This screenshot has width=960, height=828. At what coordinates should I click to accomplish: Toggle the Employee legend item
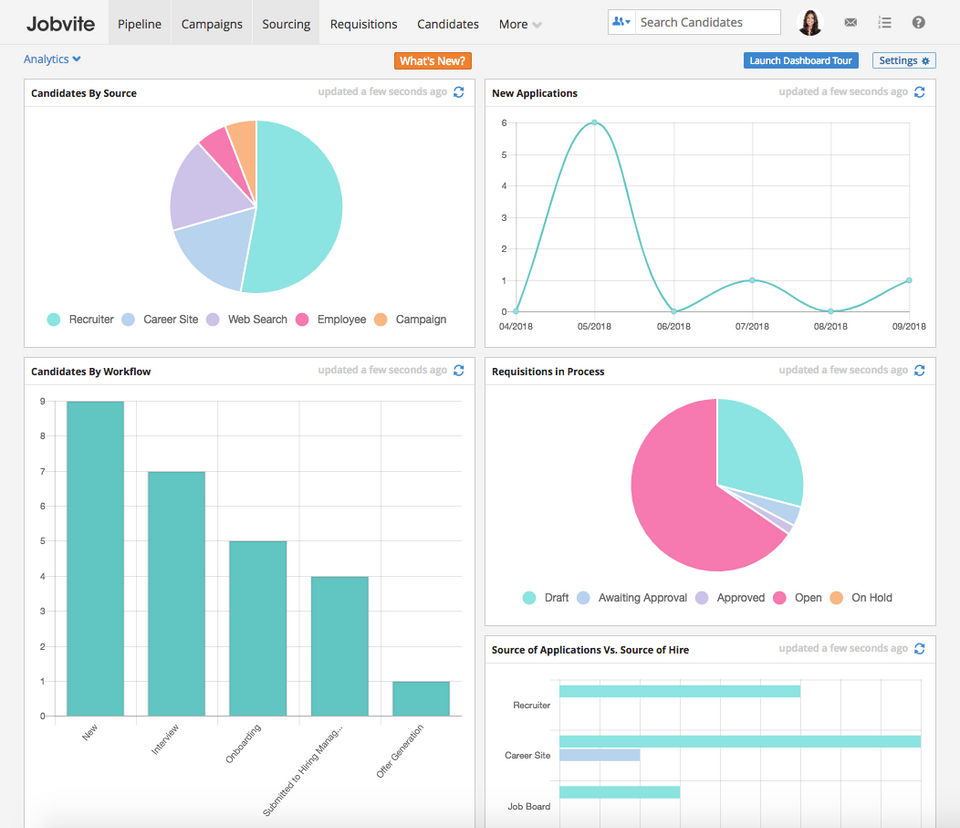[x=331, y=319]
